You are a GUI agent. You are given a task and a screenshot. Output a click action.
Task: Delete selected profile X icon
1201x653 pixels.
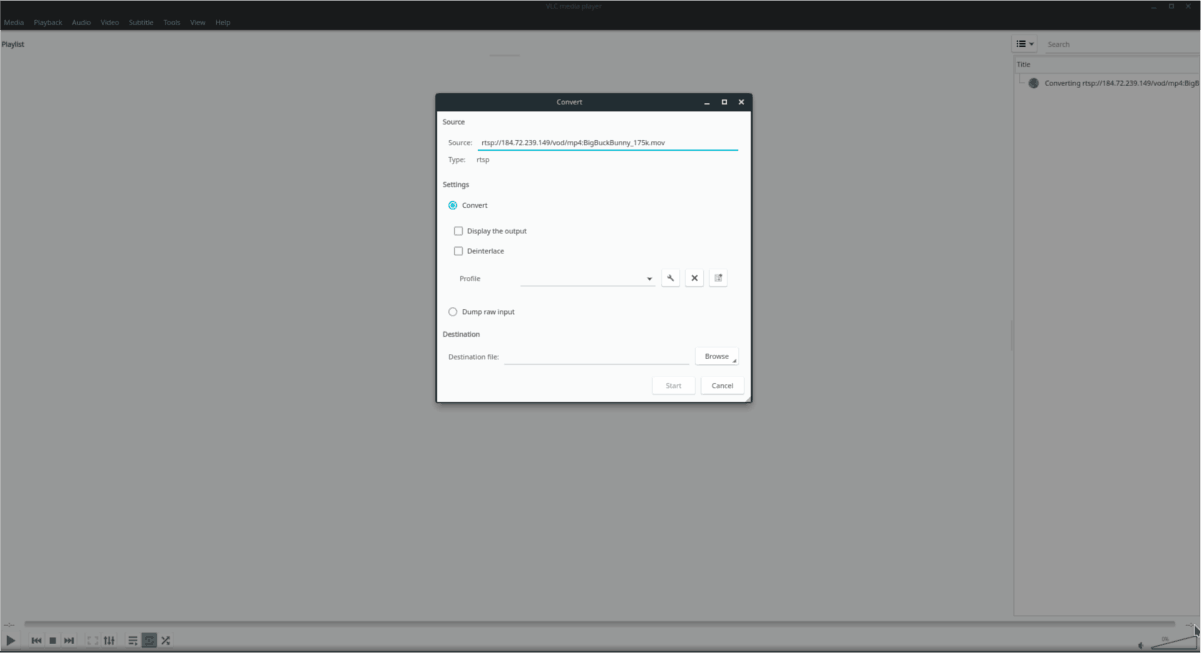pyautogui.click(x=694, y=278)
